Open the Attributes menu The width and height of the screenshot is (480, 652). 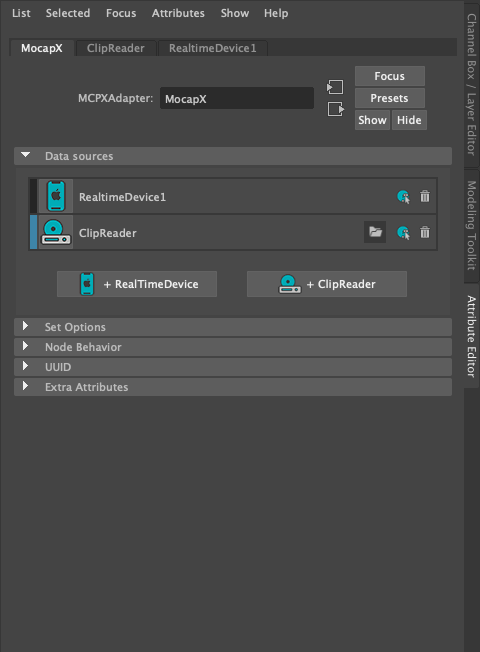[178, 13]
